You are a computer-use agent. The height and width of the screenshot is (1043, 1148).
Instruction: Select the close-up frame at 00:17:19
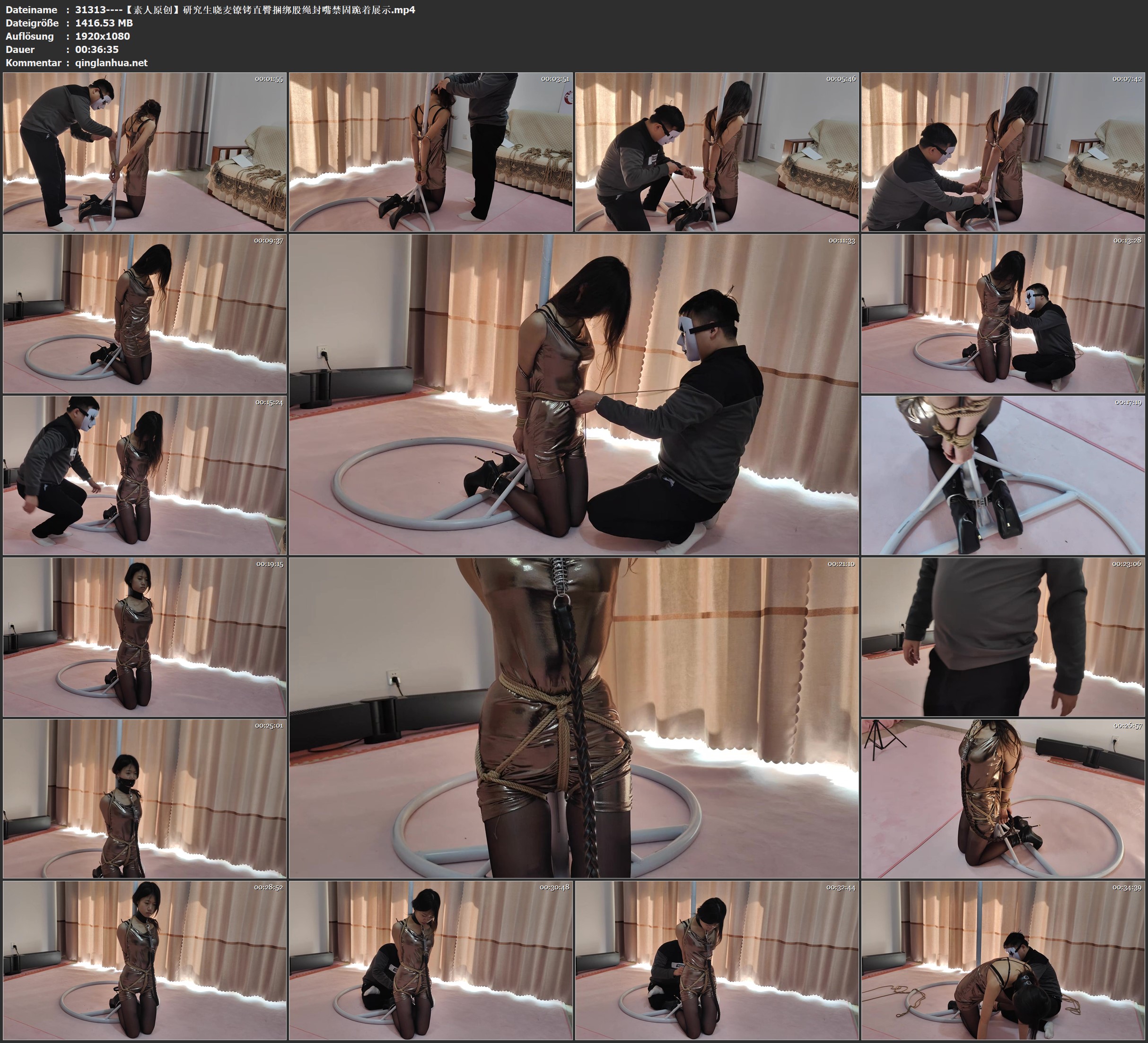click(1003, 475)
